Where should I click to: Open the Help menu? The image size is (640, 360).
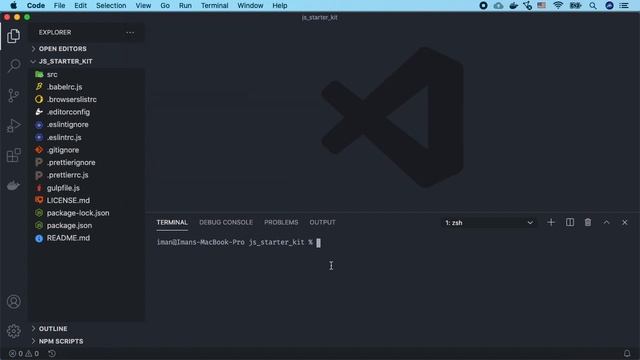click(x=280, y=6)
